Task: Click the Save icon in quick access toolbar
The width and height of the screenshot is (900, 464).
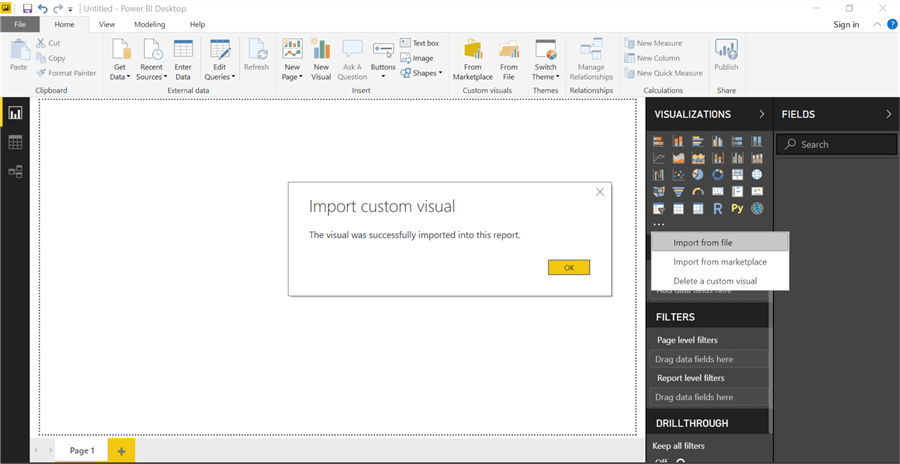Action: (x=27, y=9)
